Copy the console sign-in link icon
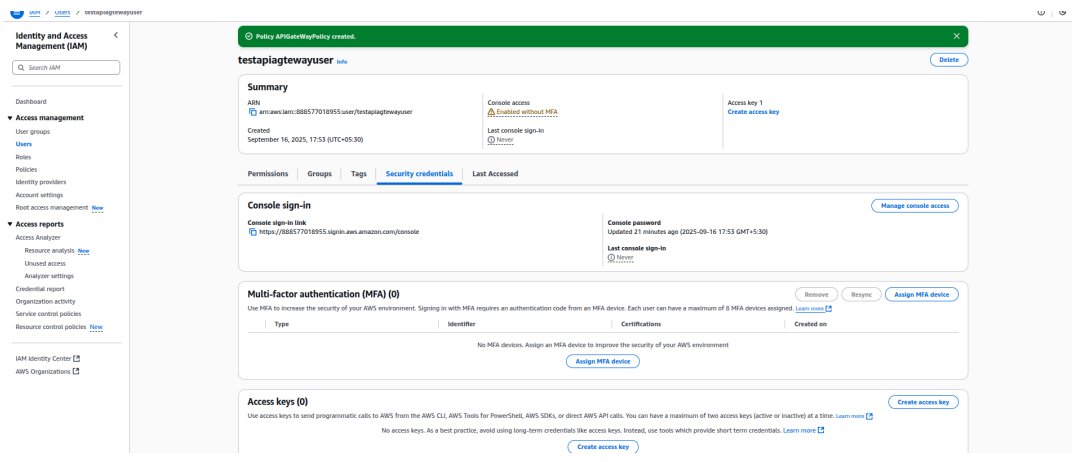This screenshot has height=462, width=1072. coord(252,231)
